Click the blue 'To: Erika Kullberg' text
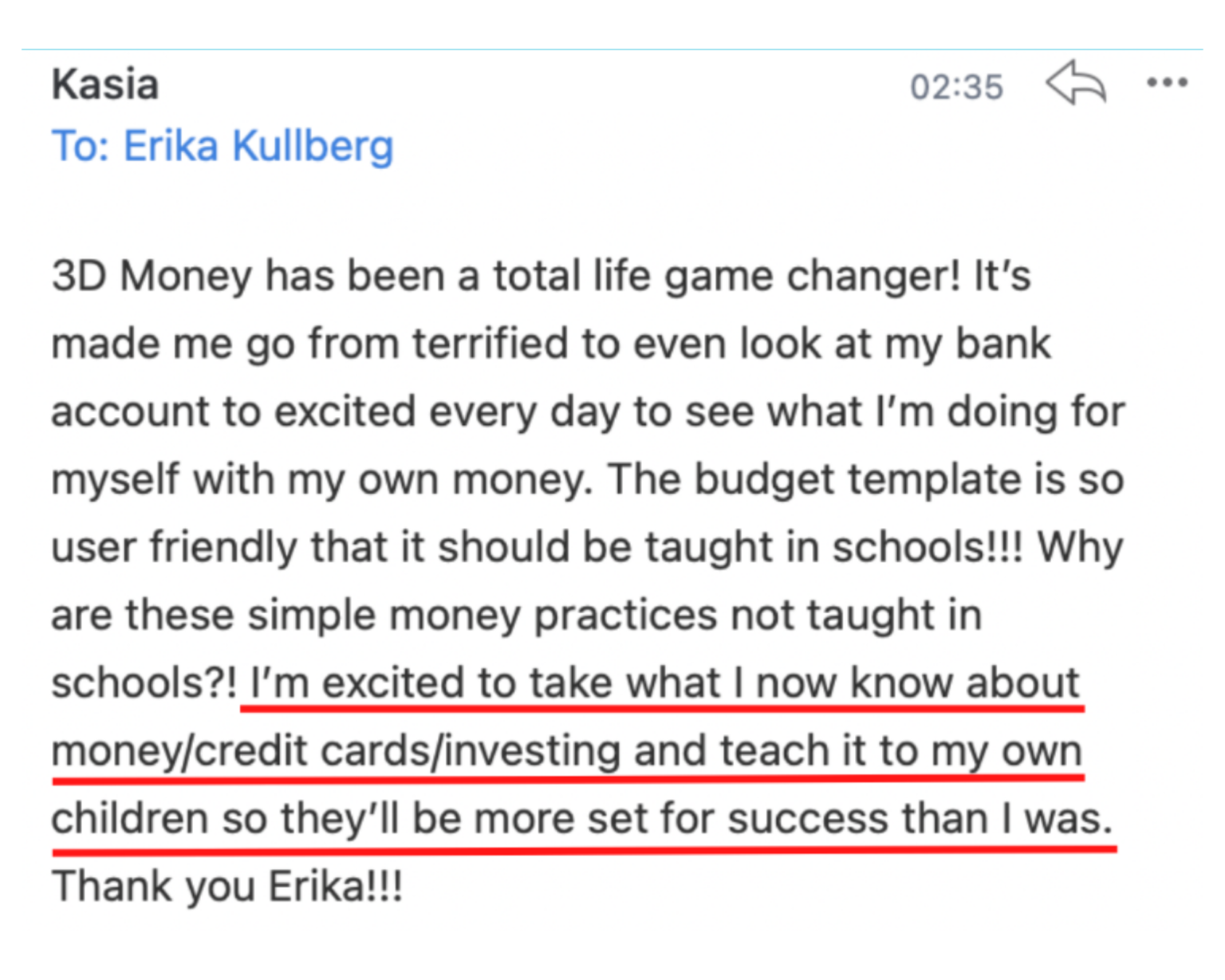1225x980 pixels. tap(223, 145)
